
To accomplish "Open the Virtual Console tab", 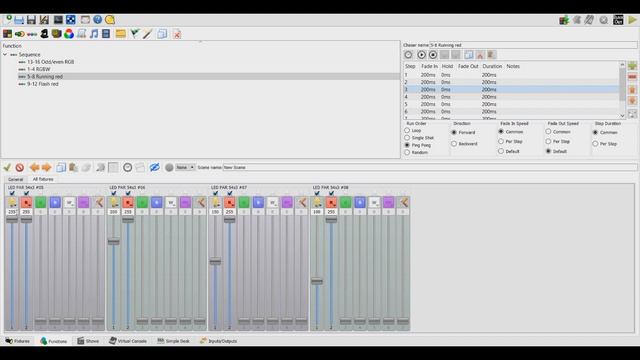I will tap(128, 341).
